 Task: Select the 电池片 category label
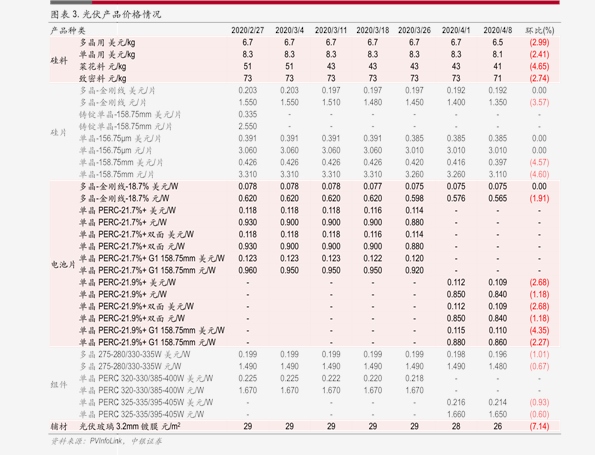point(63,264)
